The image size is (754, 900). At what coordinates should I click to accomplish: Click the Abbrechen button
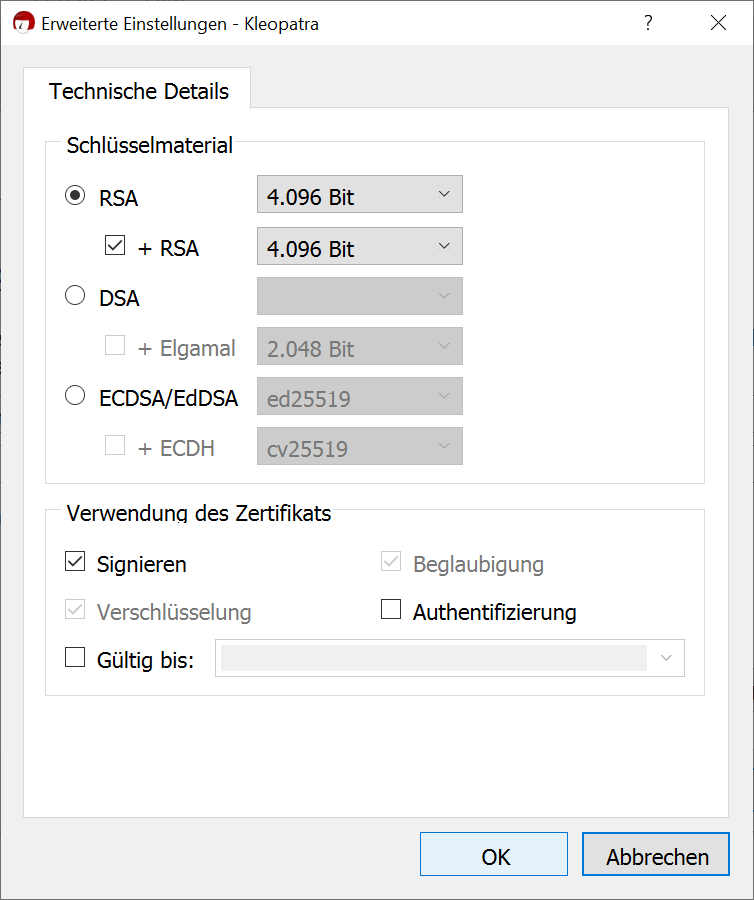[x=657, y=856]
